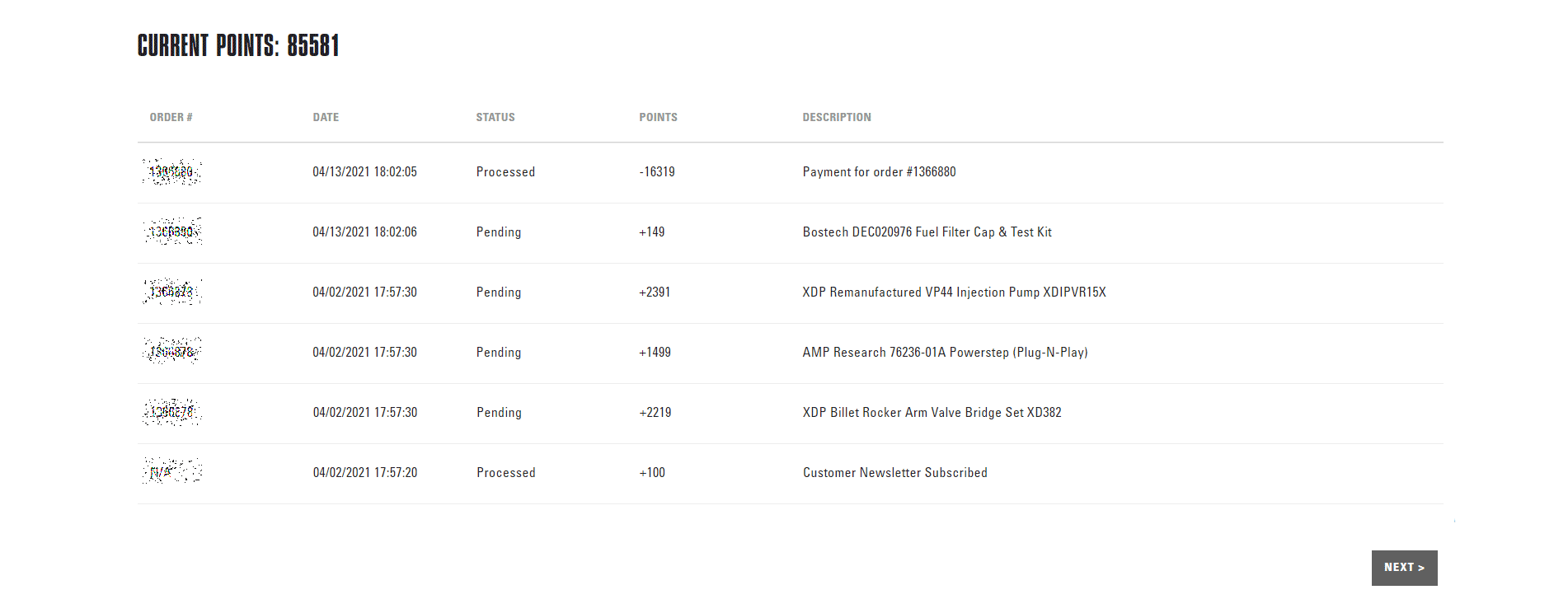The height and width of the screenshot is (599, 1568).
Task: Open the XDP Remanufactured VP44 Injection Pump description
Action: coord(956,292)
